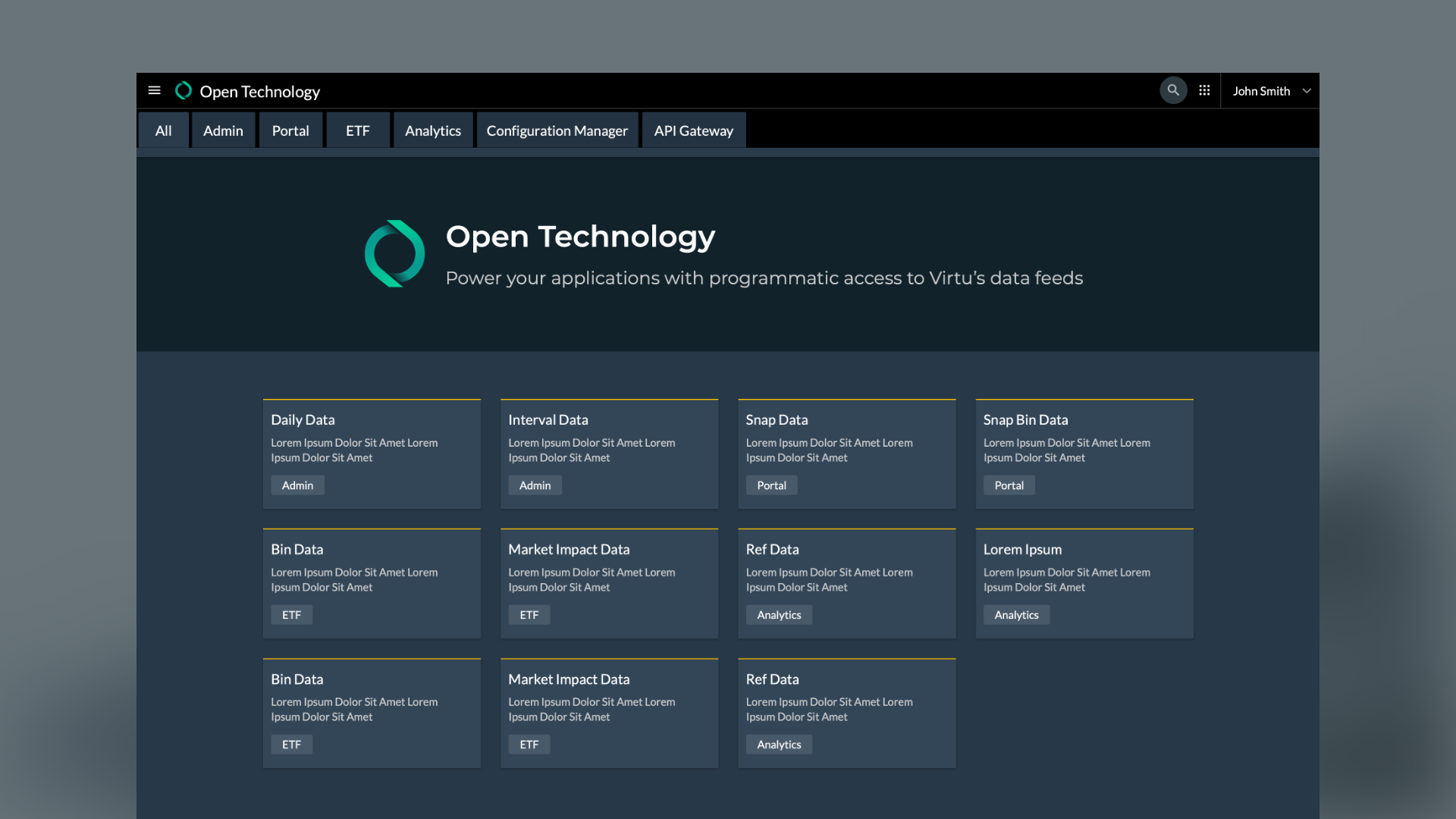Go to the API Gateway tab
The width and height of the screenshot is (1456, 819).
pos(693,130)
